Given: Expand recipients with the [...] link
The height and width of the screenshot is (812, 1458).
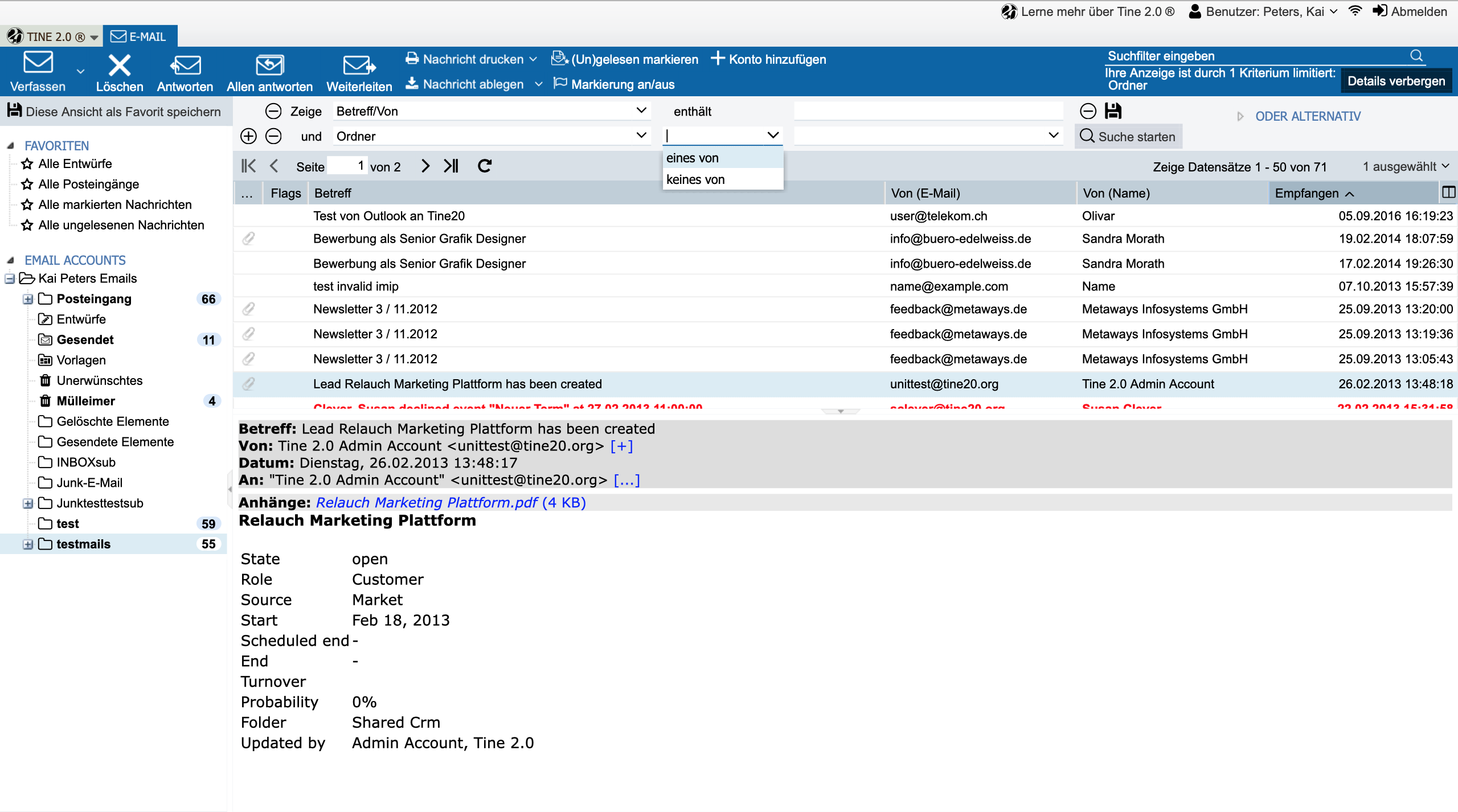Looking at the screenshot, I should (x=626, y=480).
